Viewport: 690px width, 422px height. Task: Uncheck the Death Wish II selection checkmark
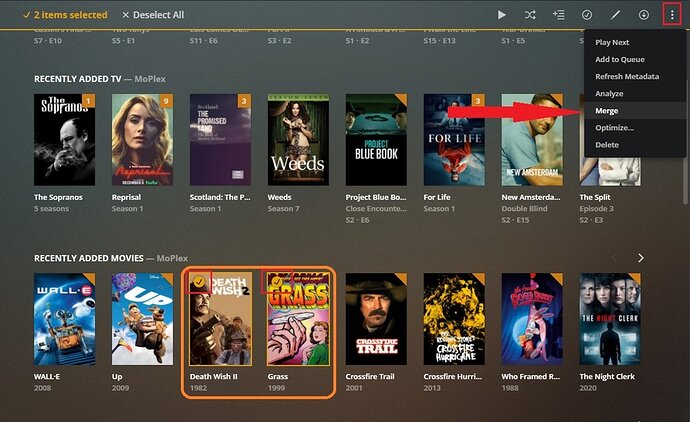tap(199, 282)
